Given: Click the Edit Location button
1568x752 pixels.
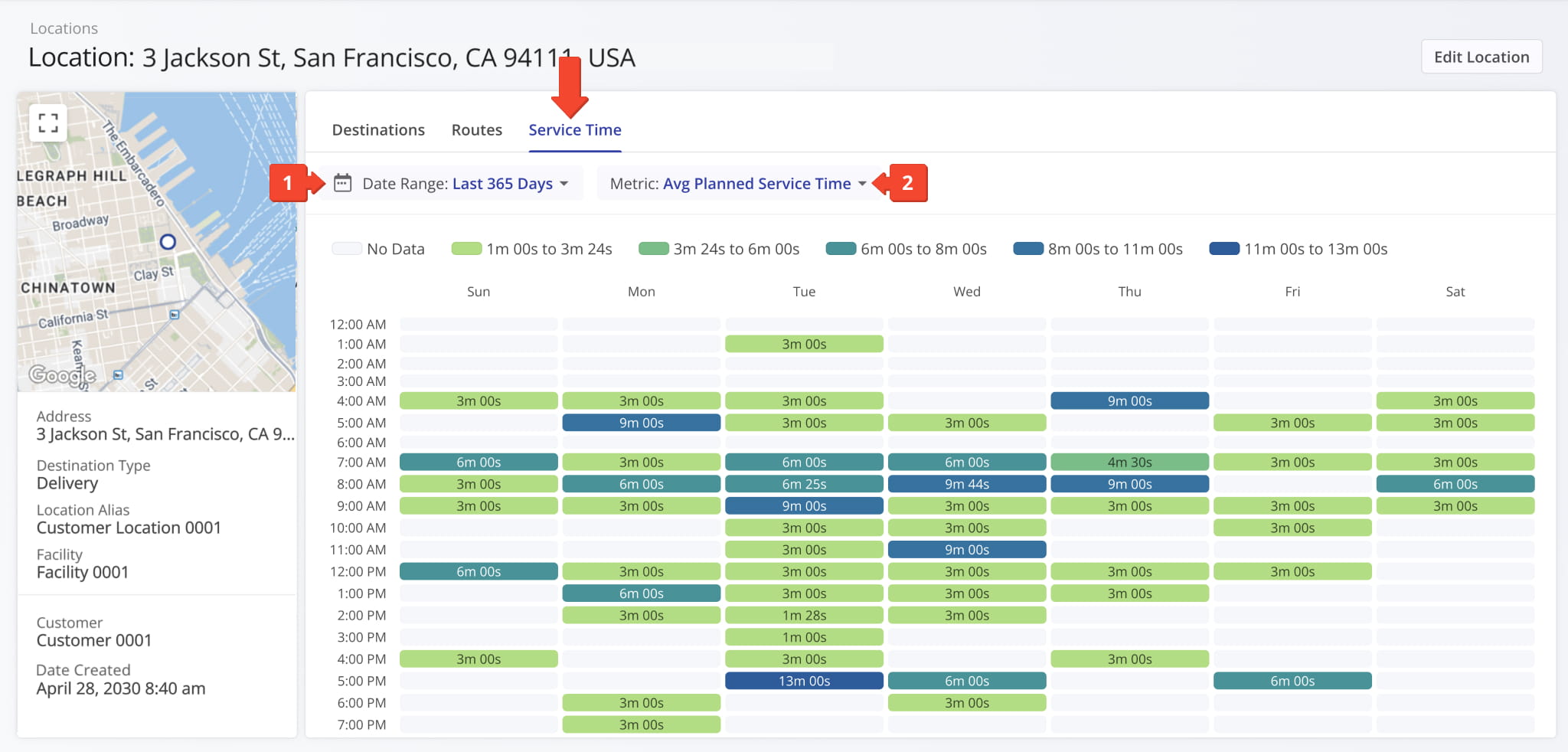Looking at the screenshot, I should 1481,56.
